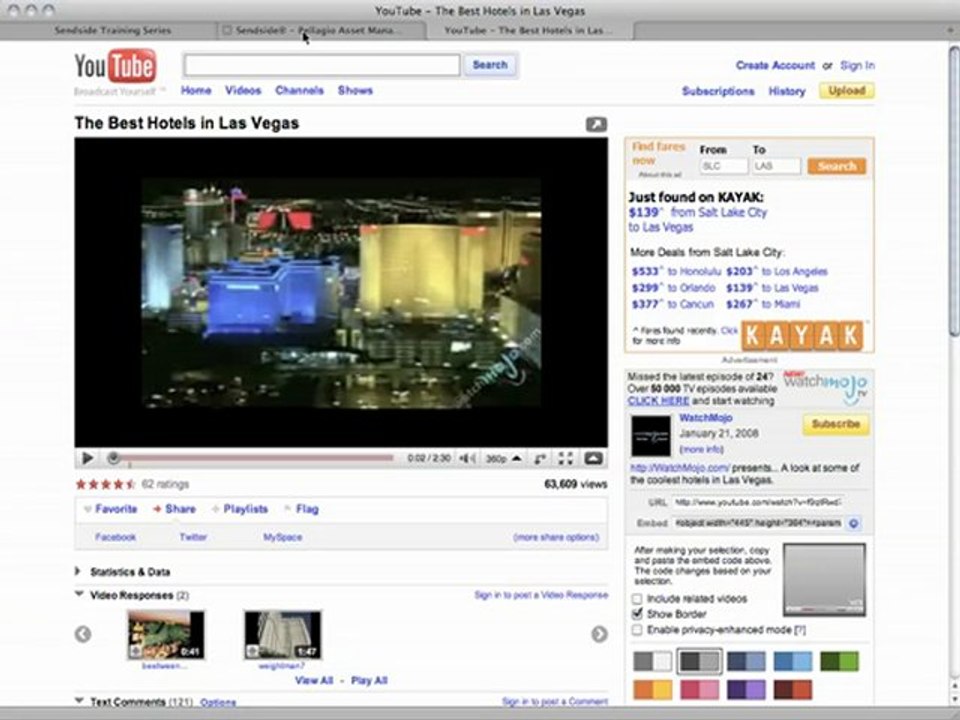Choose the purple embed color swatch

(x=746, y=689)
